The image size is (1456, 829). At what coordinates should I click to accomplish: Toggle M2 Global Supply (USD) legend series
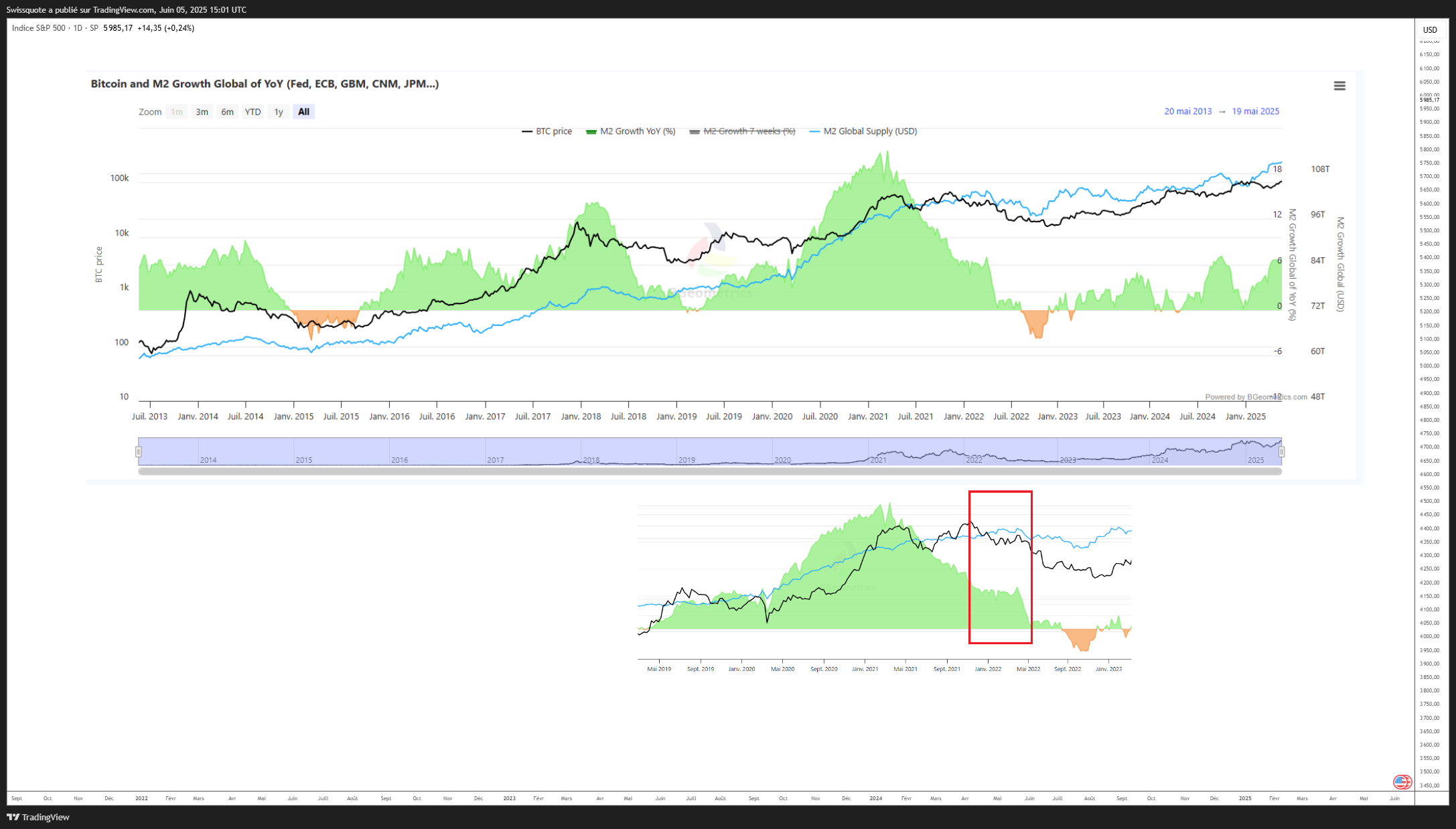pyautogui.click(x=863, y=131)
